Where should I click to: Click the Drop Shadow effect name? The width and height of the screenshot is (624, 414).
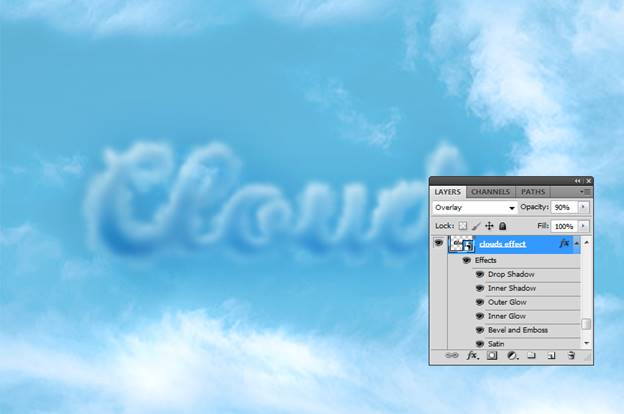tap(511, 274)
